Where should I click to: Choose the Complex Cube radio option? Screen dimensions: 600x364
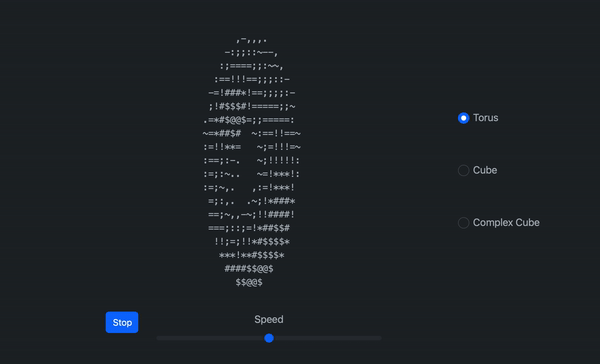[x=463, y=223]
